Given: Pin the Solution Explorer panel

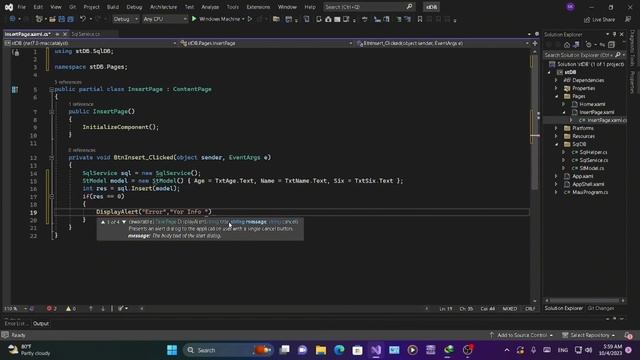Looking at the screenshot, I should tap(615, 34).
